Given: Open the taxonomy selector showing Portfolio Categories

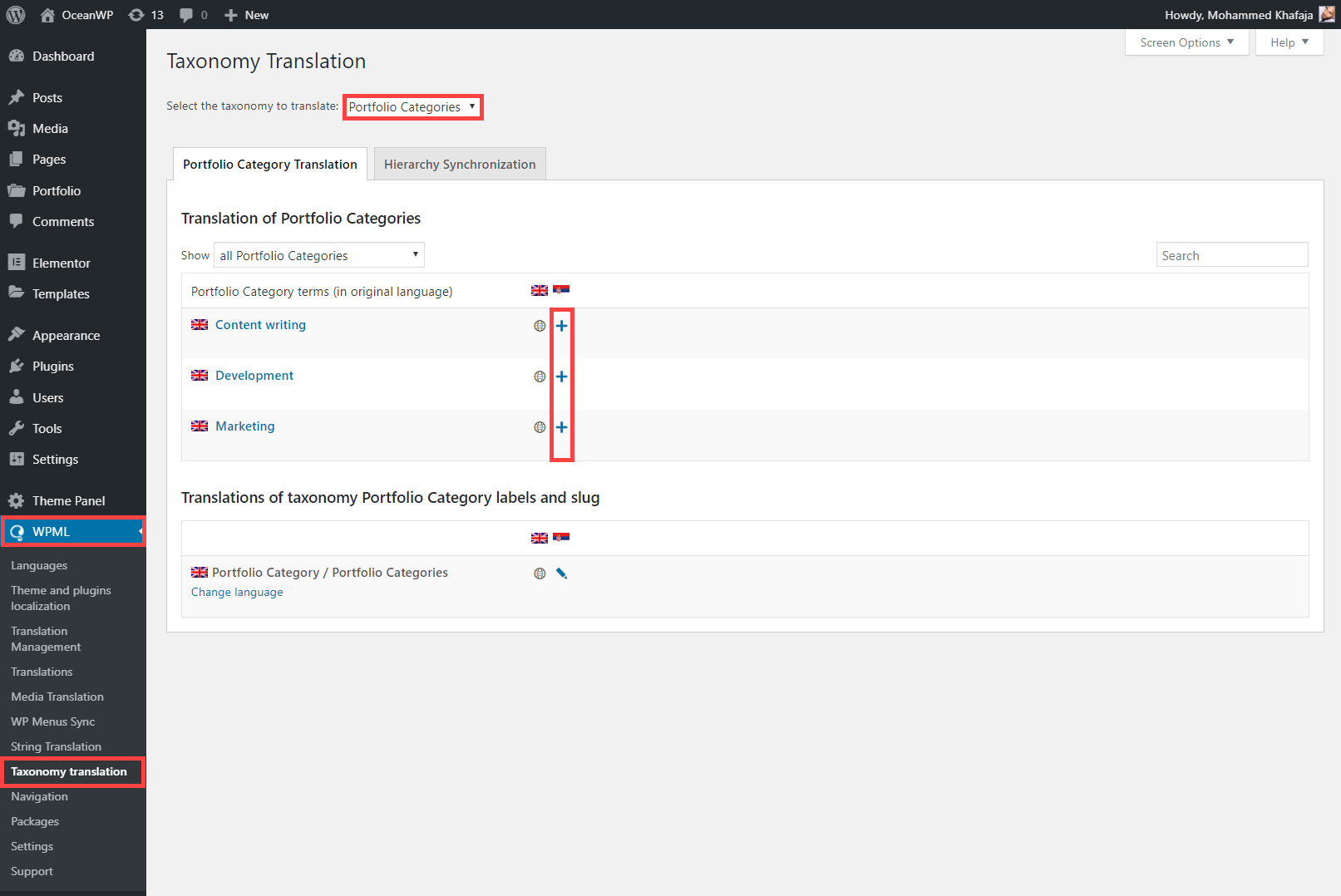Looking at the screenshot, I should tap(412, 107).
